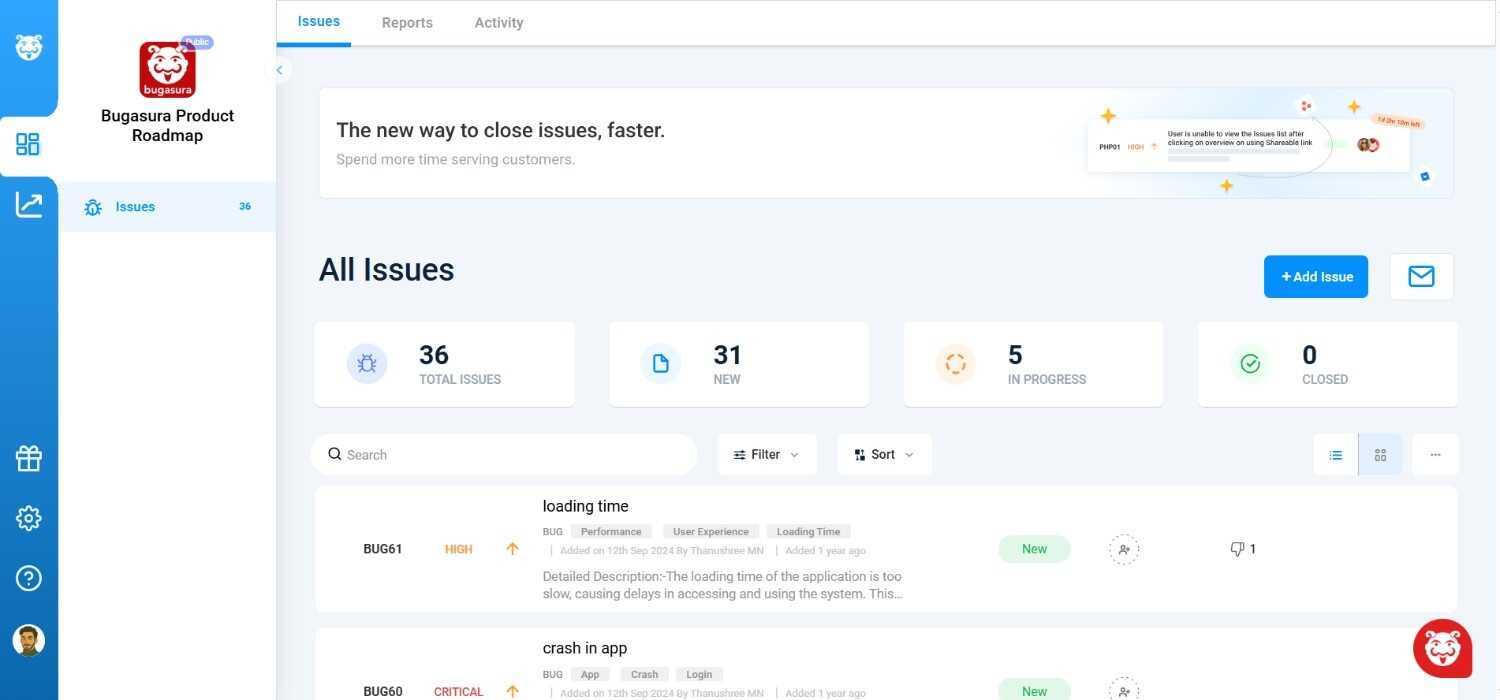Screen dimensions: 1500x700
Task: Collapse the project side panel
Action: tap(280, 70)
